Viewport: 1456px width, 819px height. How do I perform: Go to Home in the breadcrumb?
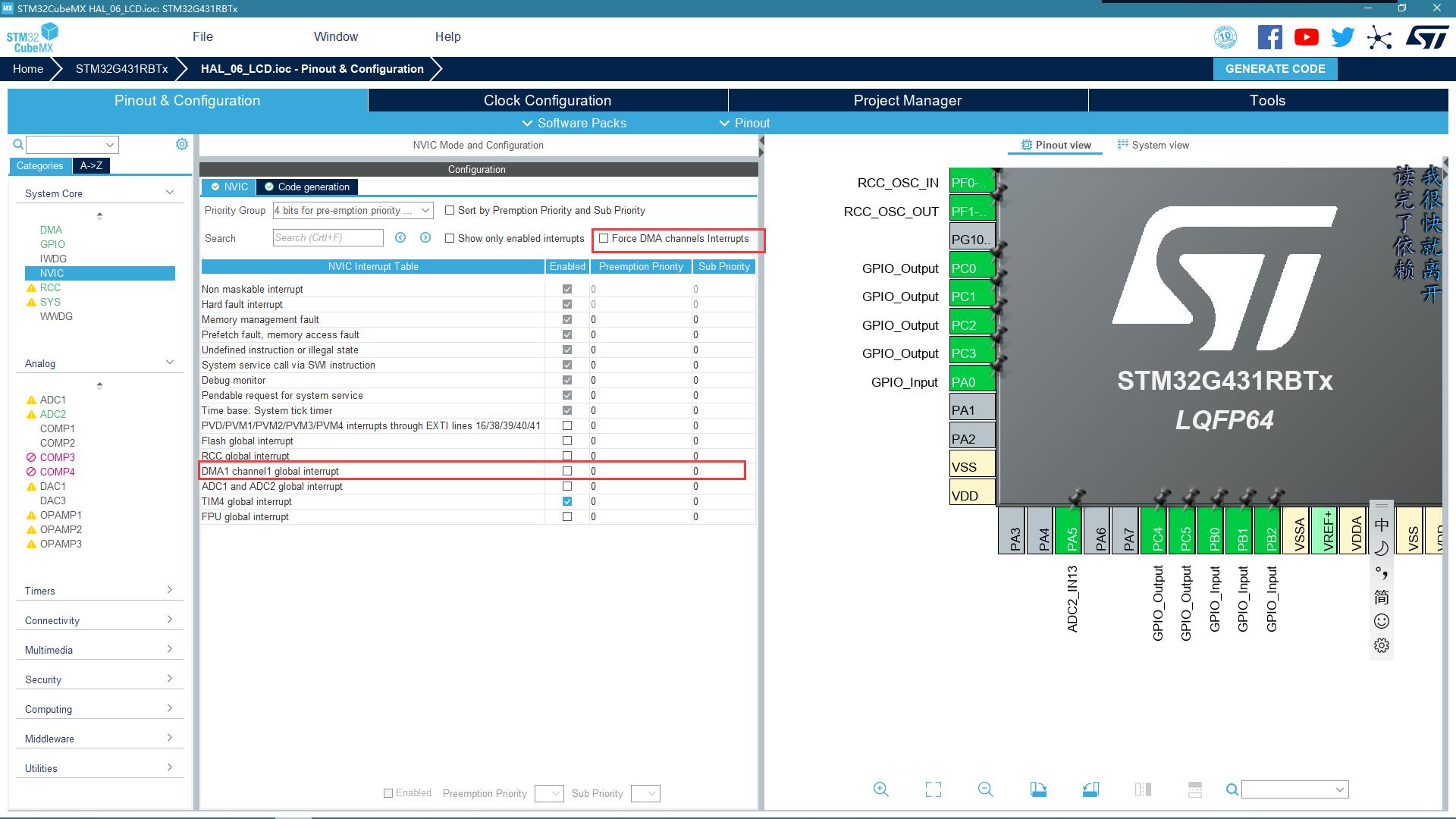pyautogui.click(x=28, y=68)
